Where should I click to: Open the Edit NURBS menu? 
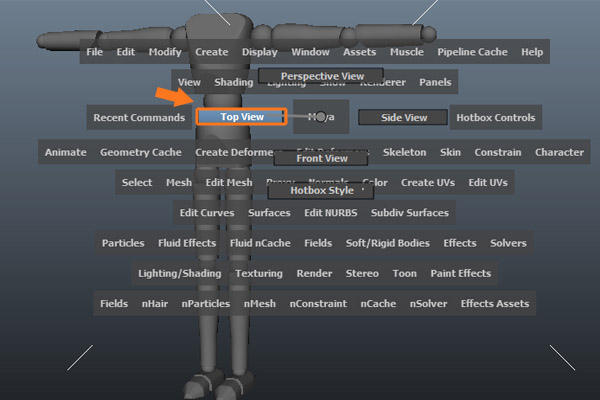click(x=331, y=212)
